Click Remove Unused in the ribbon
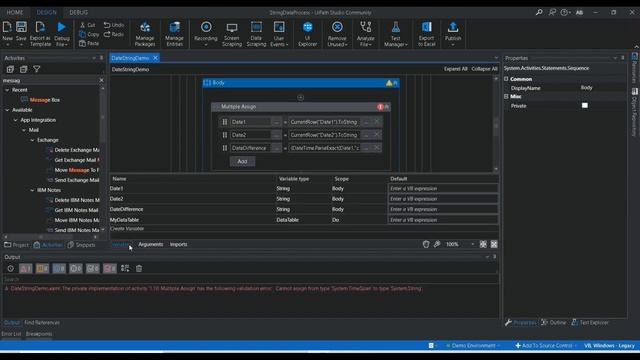This screenshot has height=360, width=640. (337, 33)
